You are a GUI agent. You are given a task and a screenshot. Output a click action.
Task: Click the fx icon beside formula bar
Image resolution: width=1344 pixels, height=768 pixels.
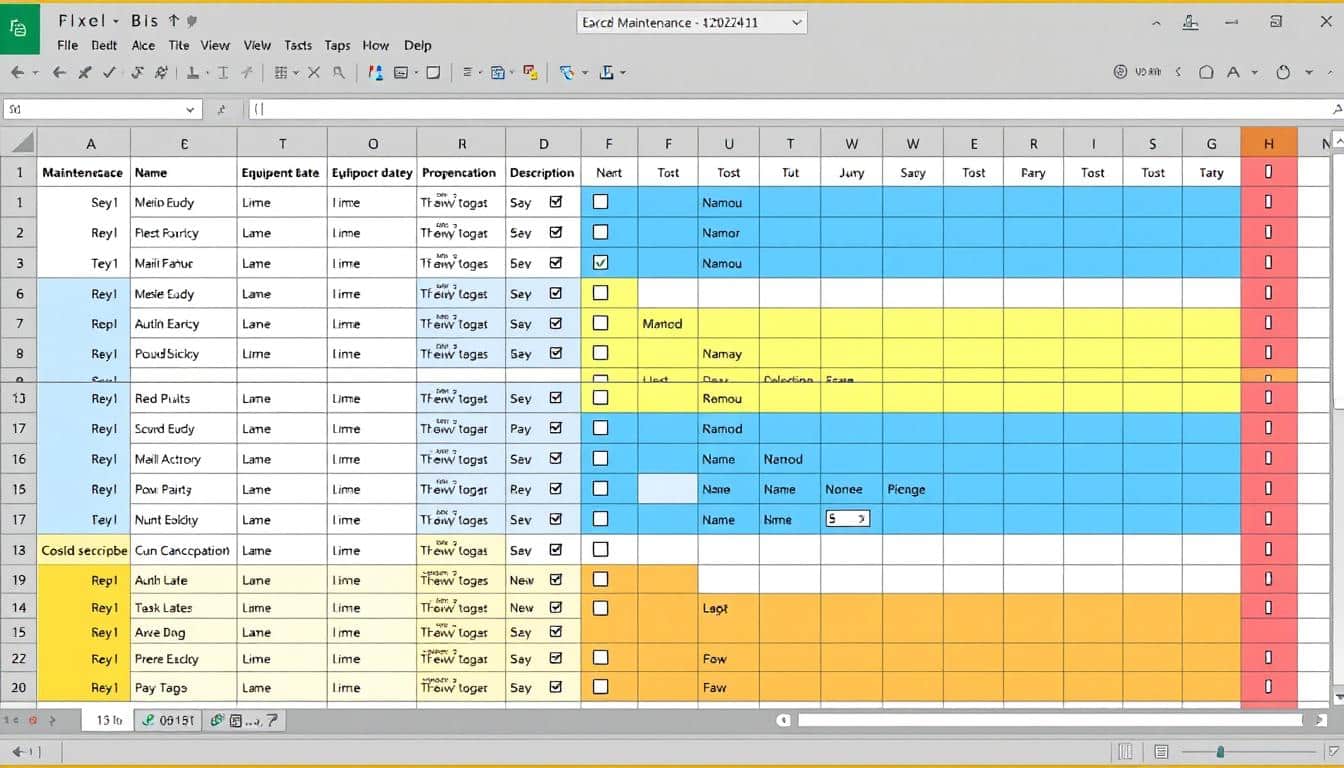(222, 110)
